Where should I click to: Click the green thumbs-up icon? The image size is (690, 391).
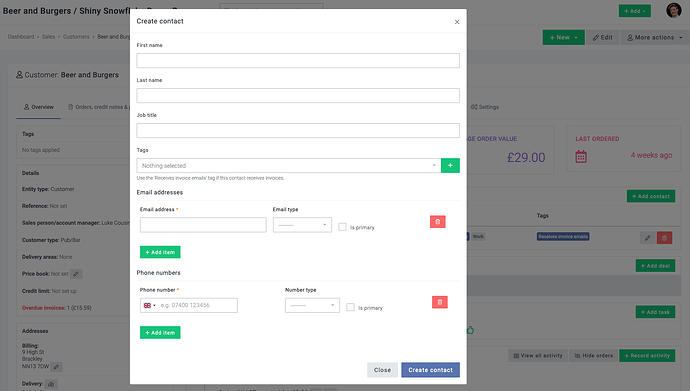470,330
